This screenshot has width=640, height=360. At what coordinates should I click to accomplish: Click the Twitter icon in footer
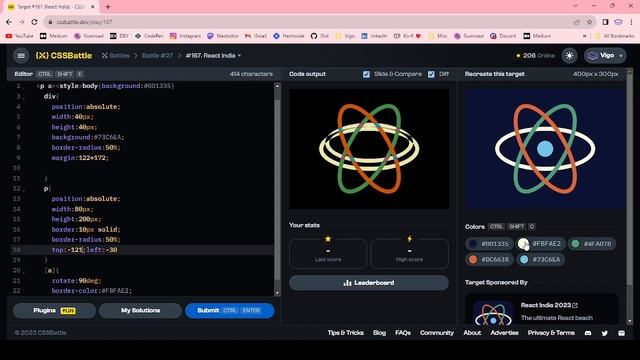[x=604, y=333]
